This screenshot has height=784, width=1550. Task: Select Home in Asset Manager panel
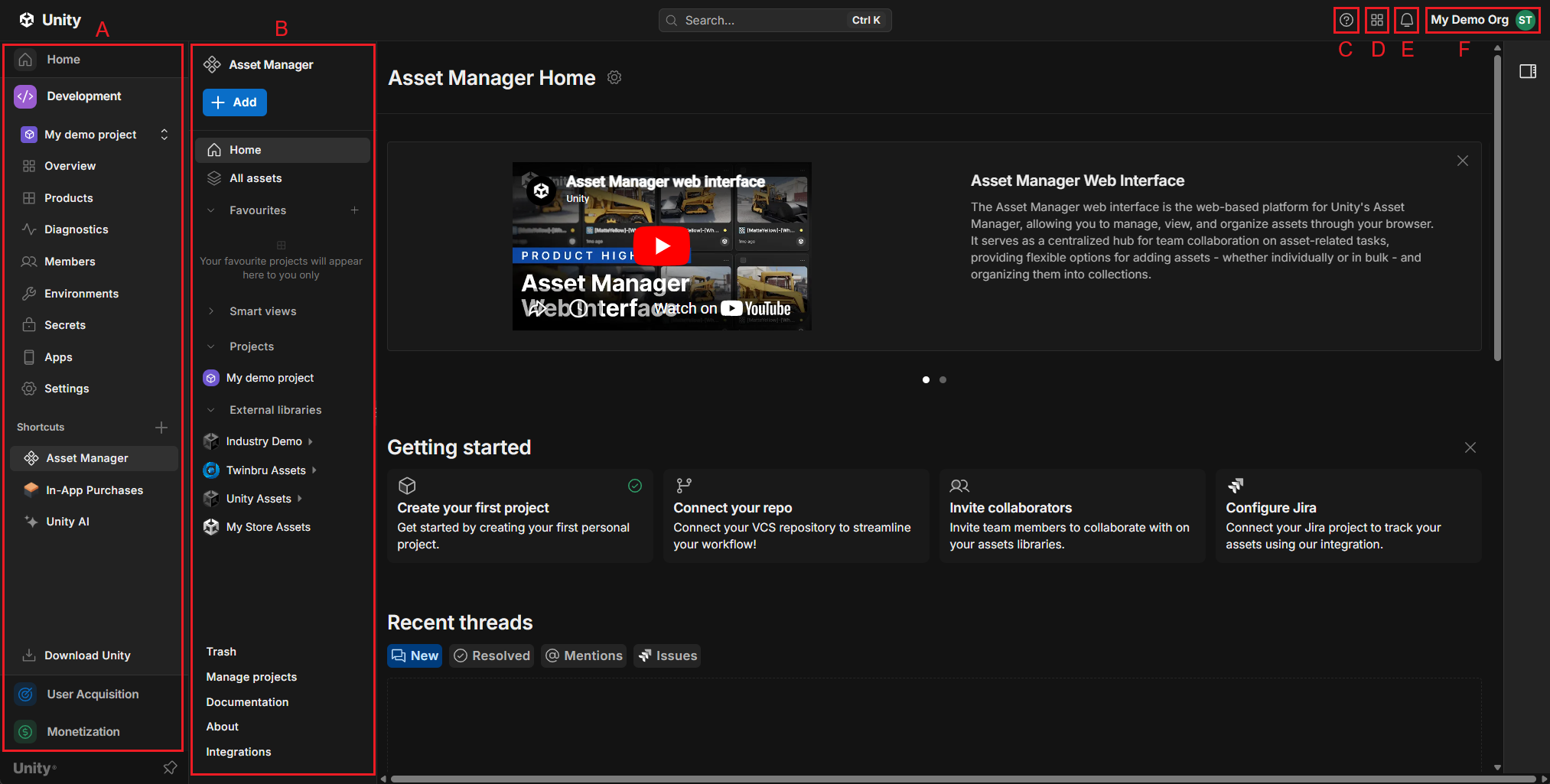(282, 150)
